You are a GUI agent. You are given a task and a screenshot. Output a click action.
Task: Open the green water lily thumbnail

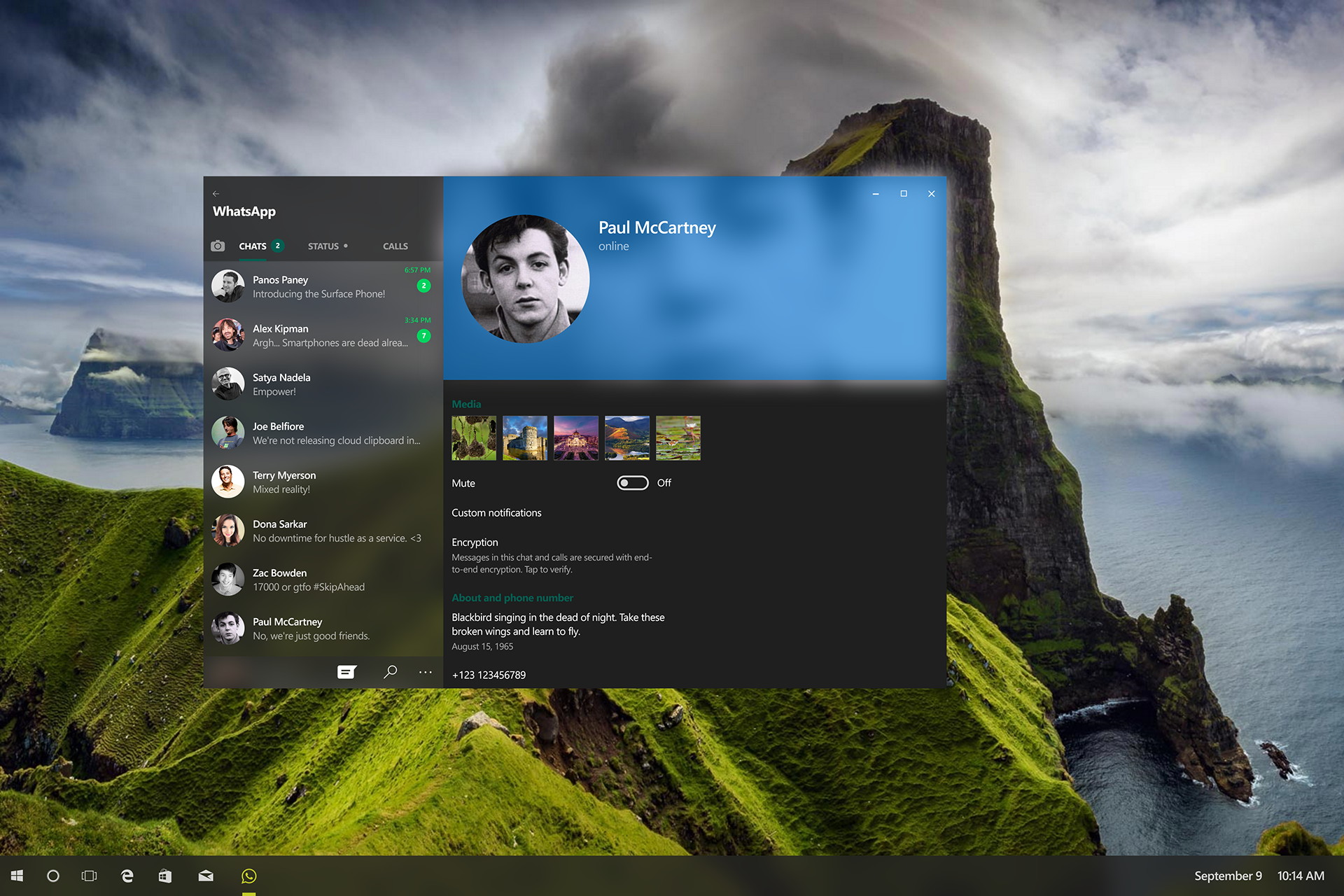[678, 438]
